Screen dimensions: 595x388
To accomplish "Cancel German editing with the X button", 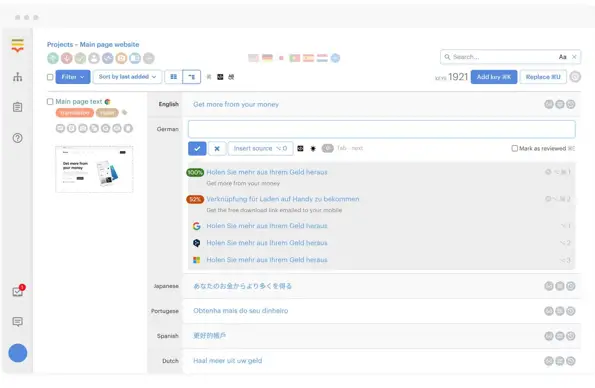I will coord(217,148).
